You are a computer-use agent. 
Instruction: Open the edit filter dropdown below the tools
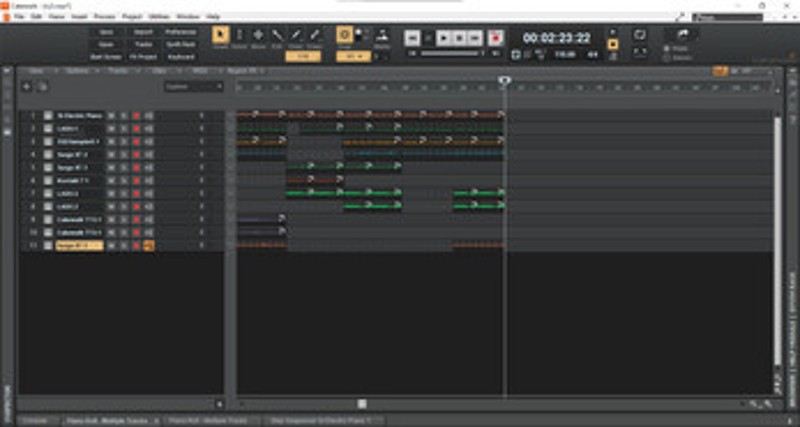(303, 57)
